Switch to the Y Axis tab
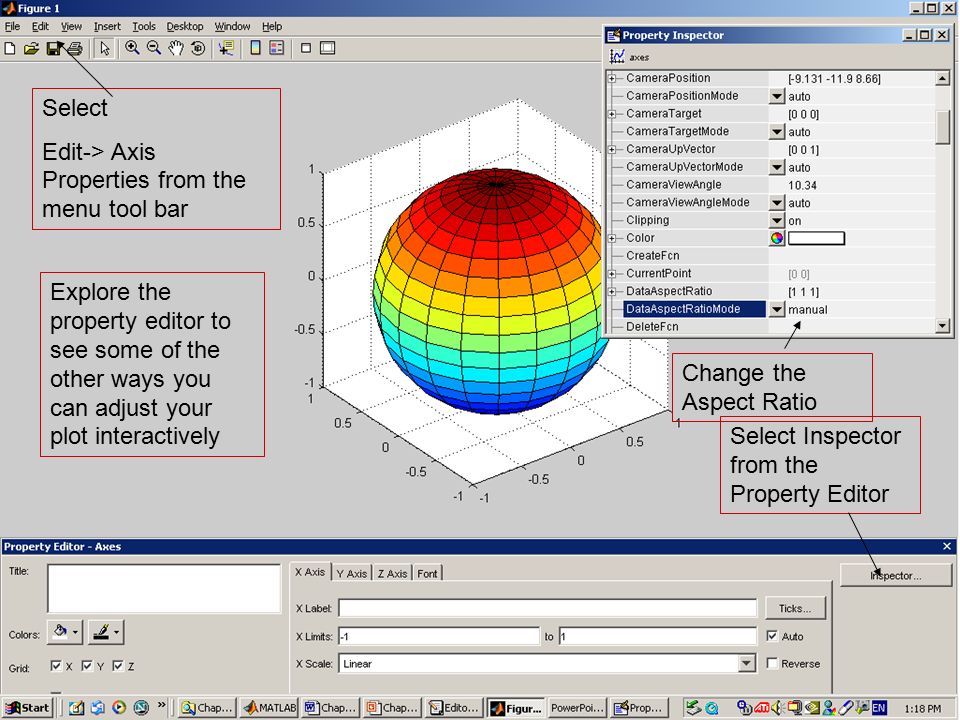This screenshot has width=960, height=720. click(351, 574)
